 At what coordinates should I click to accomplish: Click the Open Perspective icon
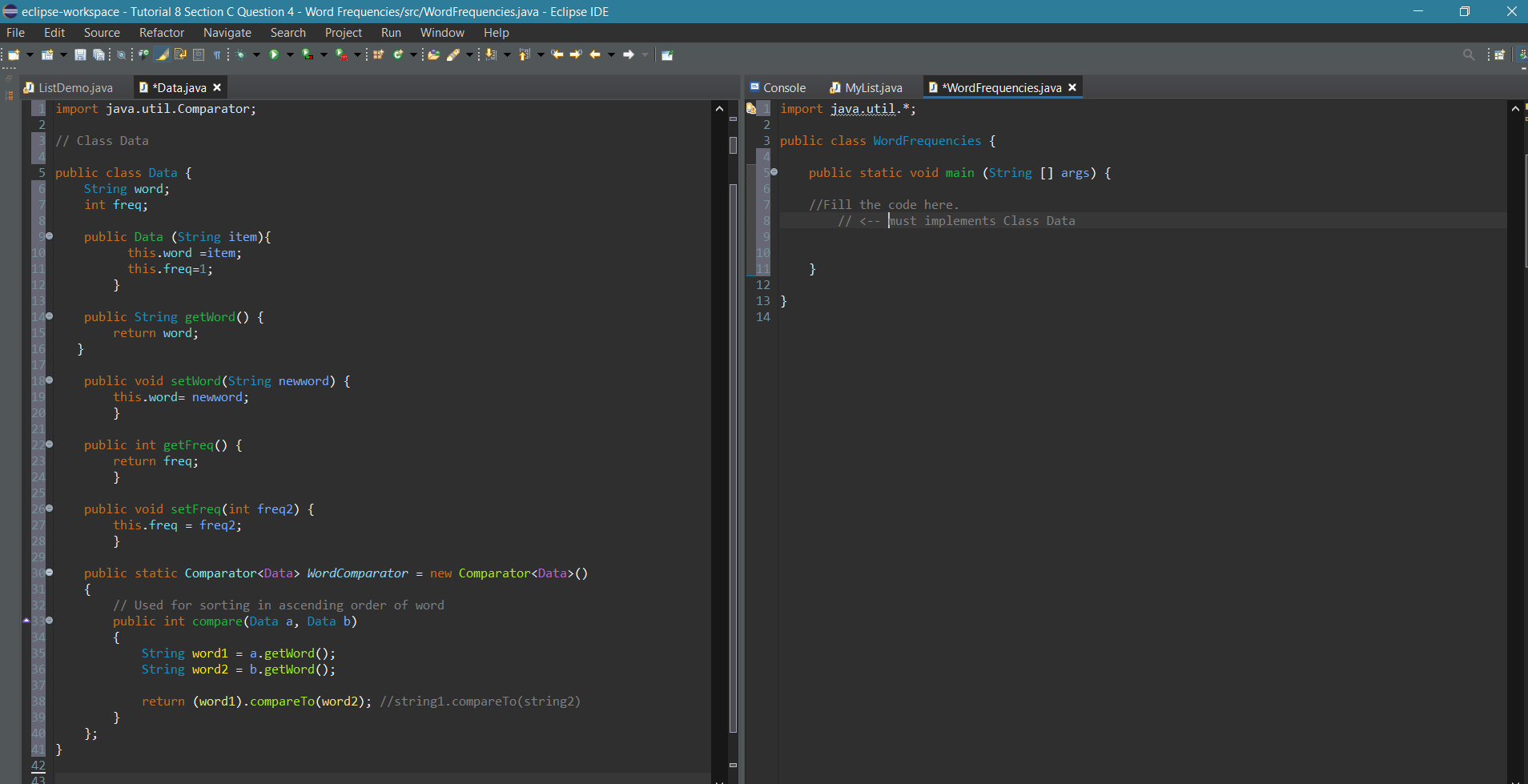tap(1501, 54)
